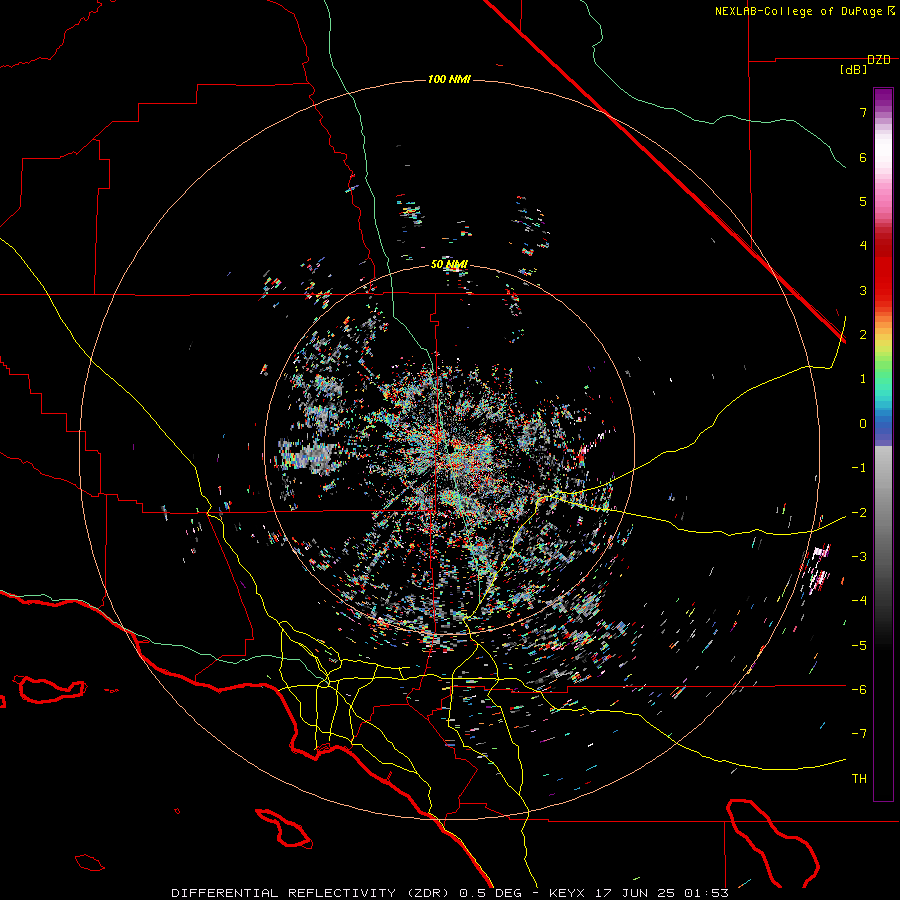Screen dimensions: 900x900
Task: Click the 0 tick label on color scale
Action: click(x=863, y=424)
